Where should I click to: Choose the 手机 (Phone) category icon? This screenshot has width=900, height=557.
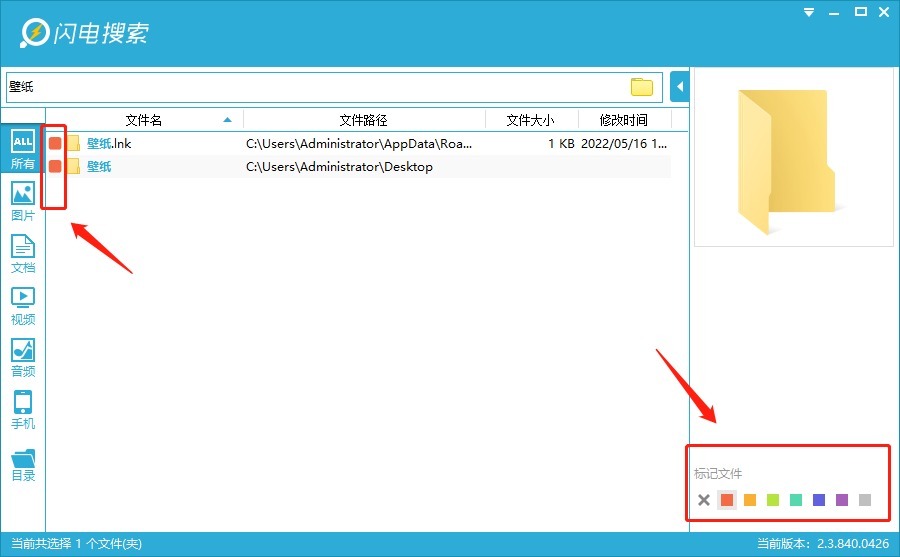tap(22, 409)
